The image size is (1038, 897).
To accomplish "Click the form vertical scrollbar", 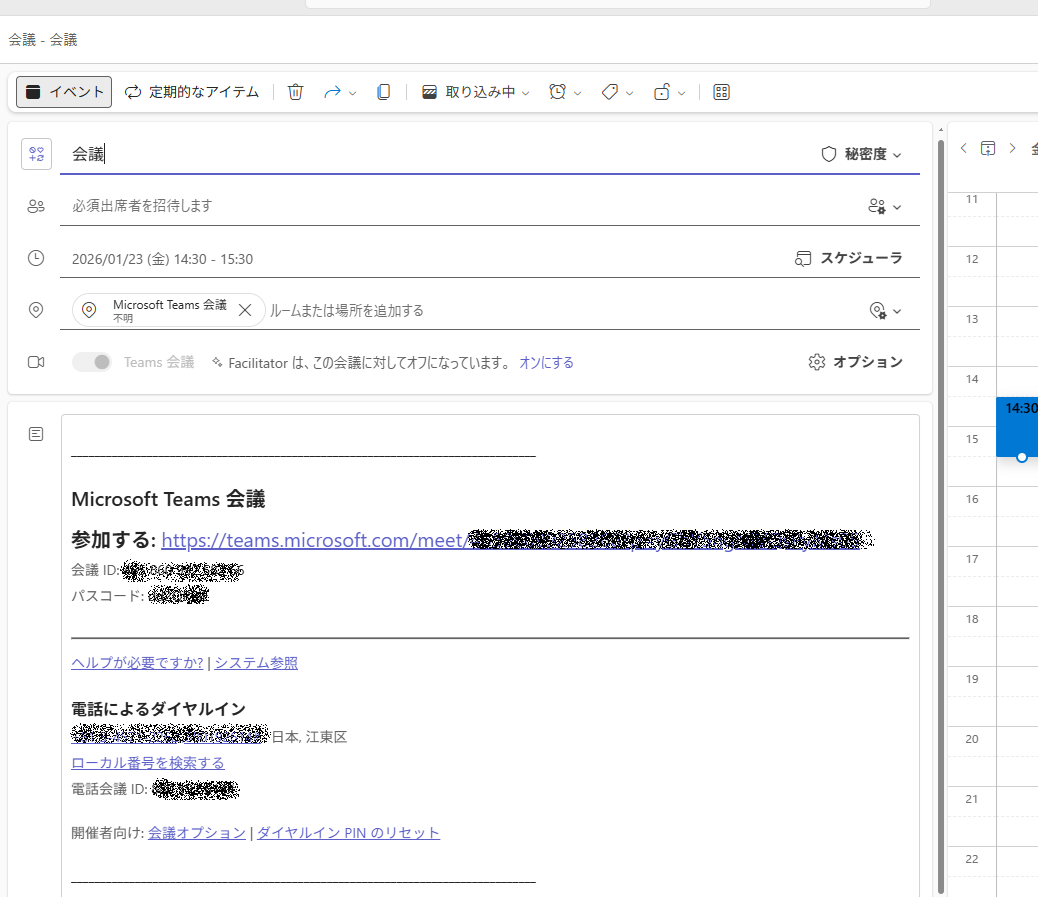I will pyautogui.click(x=941, y=516).
